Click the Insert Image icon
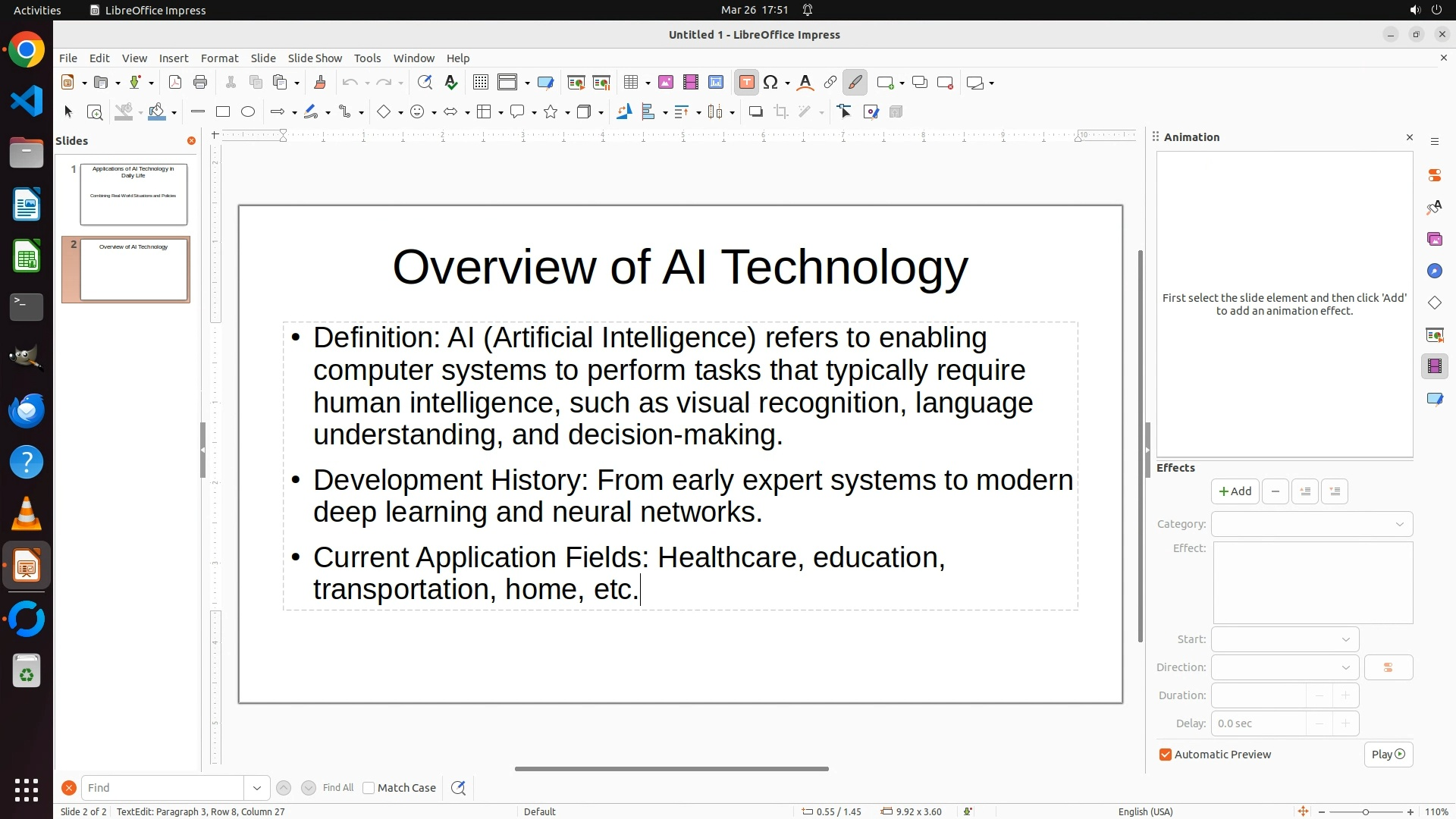Viewport: 1456px width, 819px height. tap(666, 83)
